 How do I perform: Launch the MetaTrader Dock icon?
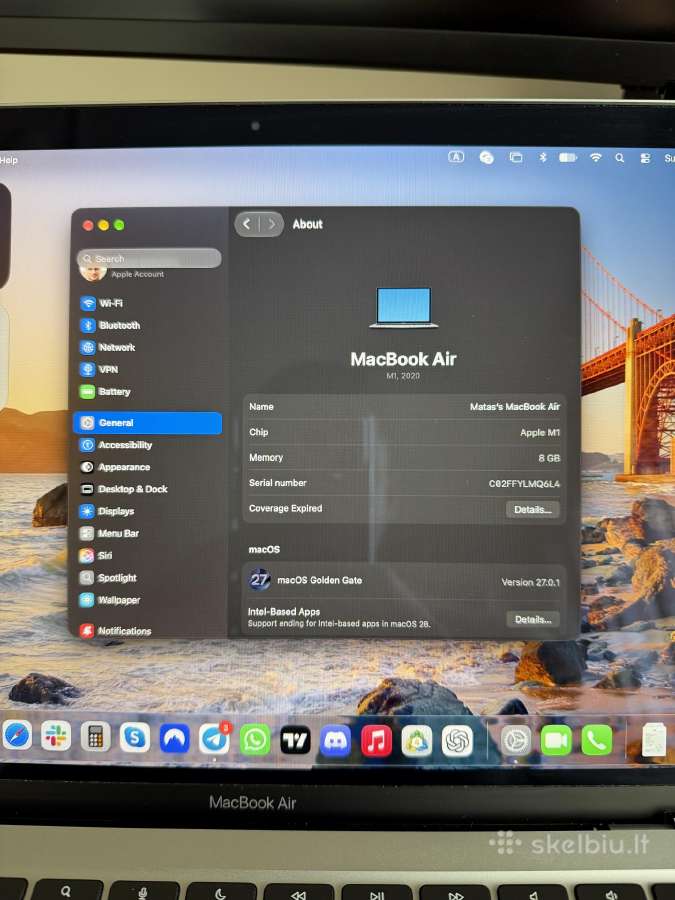click(x=417, y=741)
